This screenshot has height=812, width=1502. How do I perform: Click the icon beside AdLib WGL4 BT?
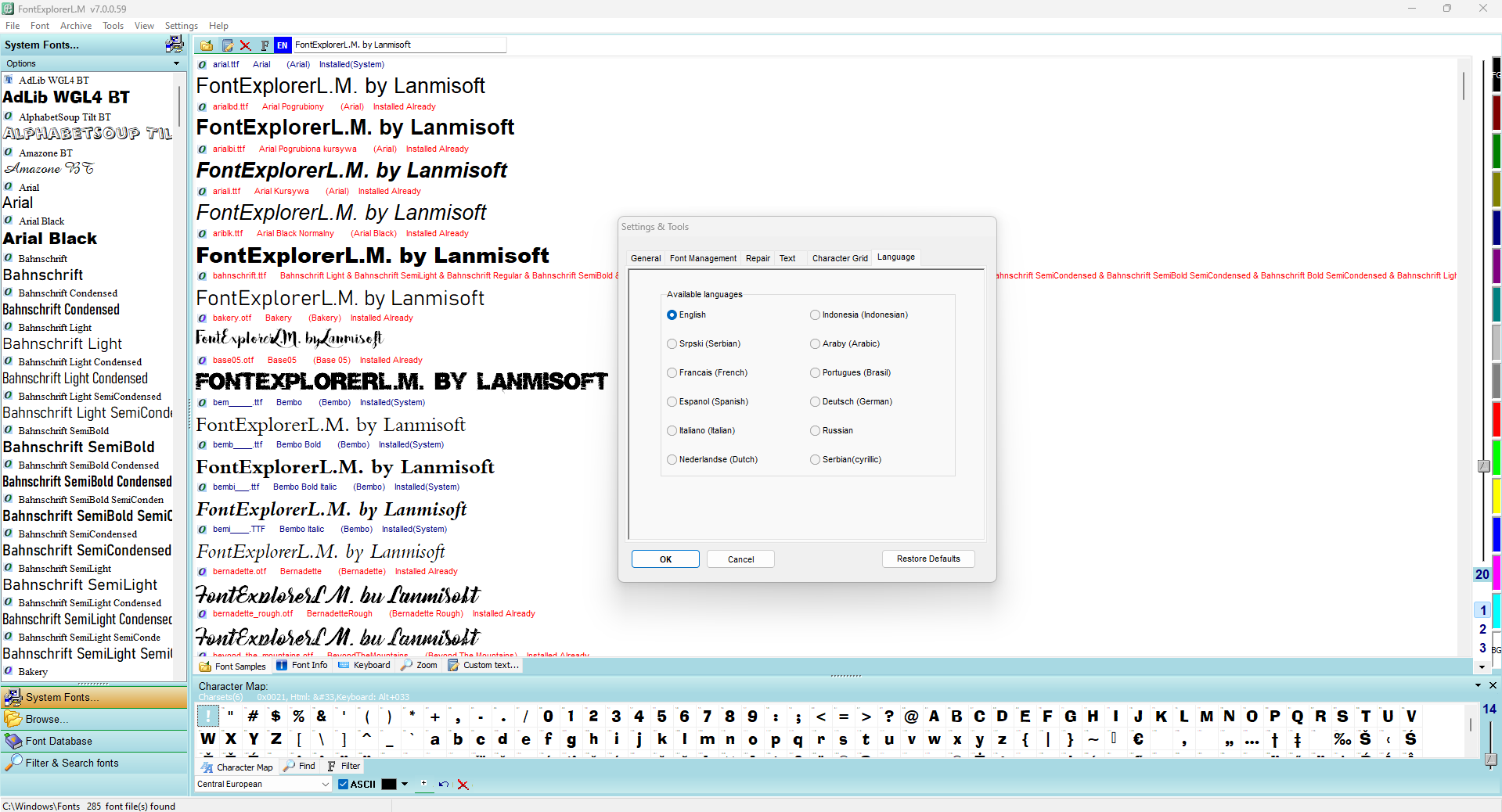9,80
